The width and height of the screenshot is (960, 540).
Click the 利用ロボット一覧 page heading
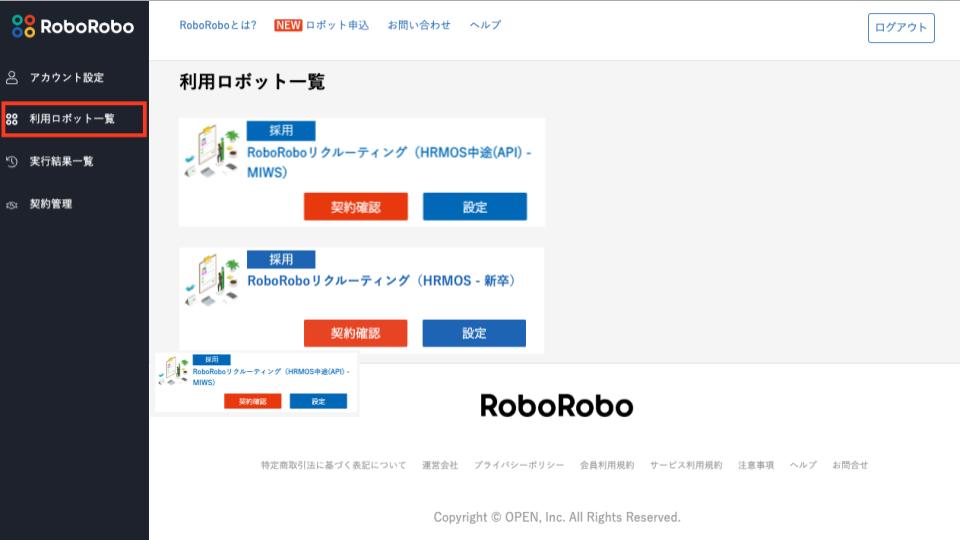[x=252, y=81]
